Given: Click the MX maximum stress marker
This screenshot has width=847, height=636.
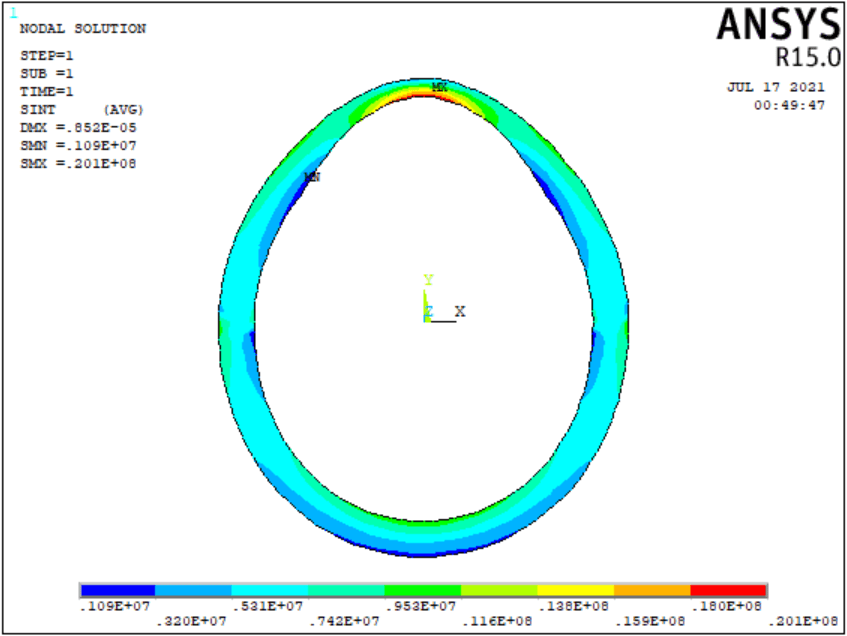Looking at the screenshot, I should pyautogui.click(x=439, y=88).
